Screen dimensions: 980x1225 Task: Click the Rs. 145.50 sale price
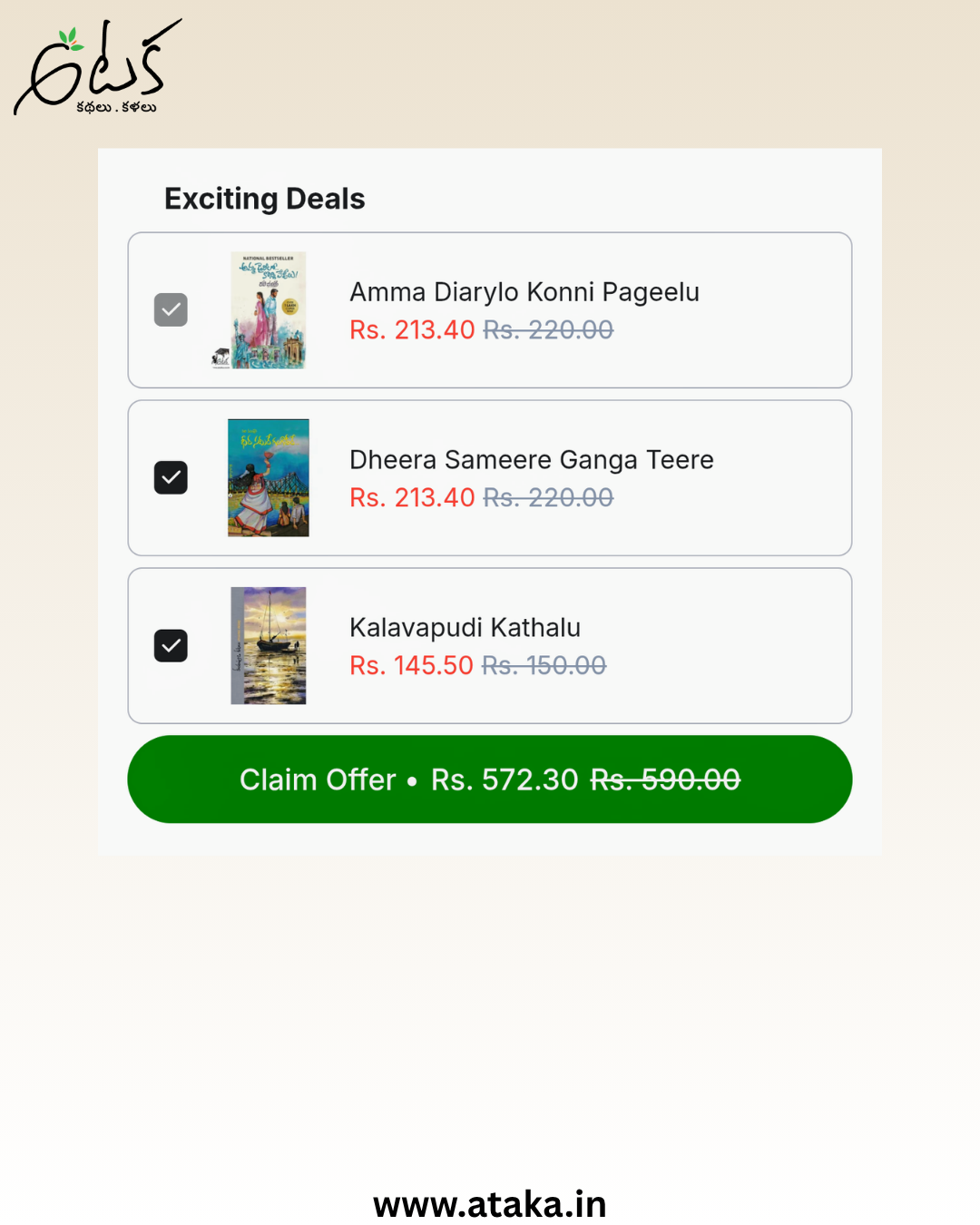[412, 665]
